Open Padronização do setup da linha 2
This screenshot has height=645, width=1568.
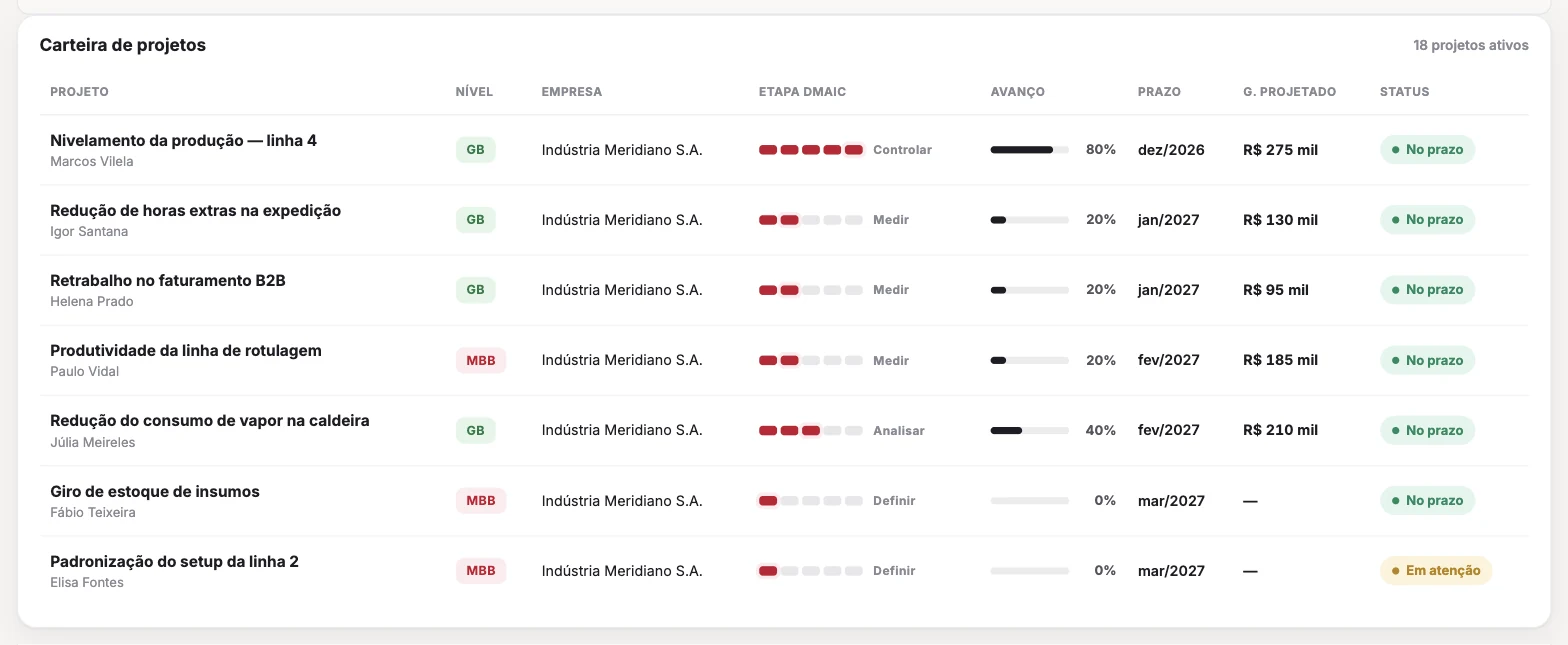click(174, 562)
